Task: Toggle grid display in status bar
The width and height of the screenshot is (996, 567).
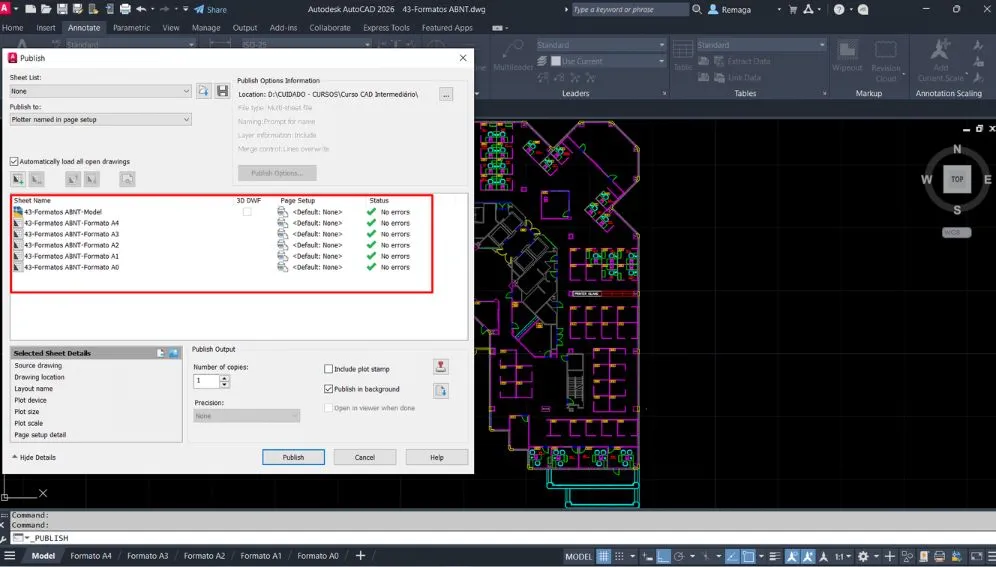Action: coord(604,556)
